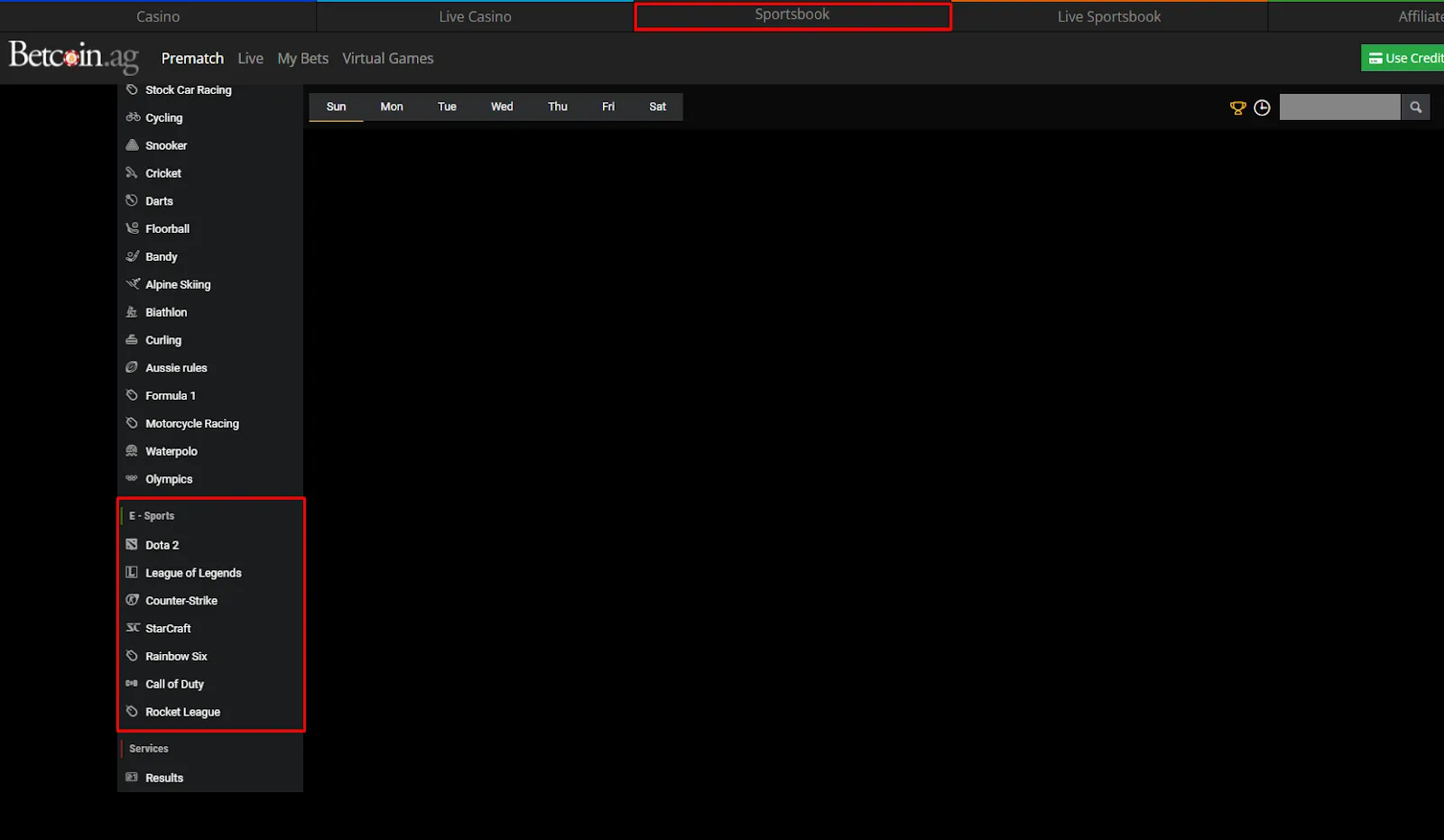Click the Biathlon label

tap(166, 312)
